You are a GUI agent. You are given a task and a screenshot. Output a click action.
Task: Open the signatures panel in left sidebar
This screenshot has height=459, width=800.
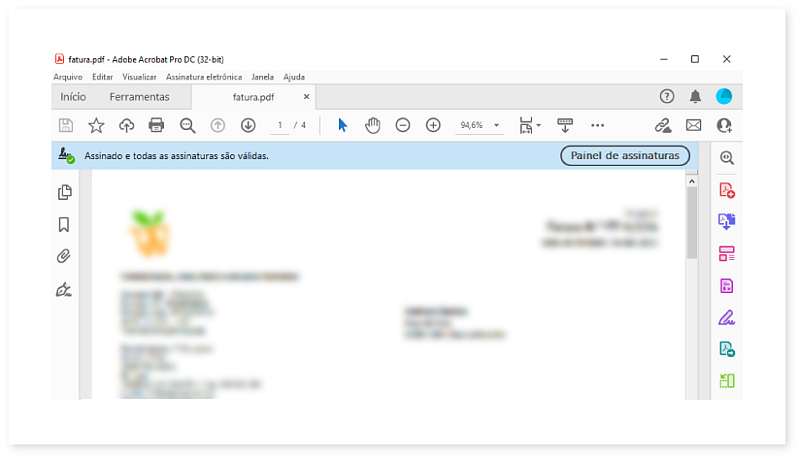[x=65, y=290]
